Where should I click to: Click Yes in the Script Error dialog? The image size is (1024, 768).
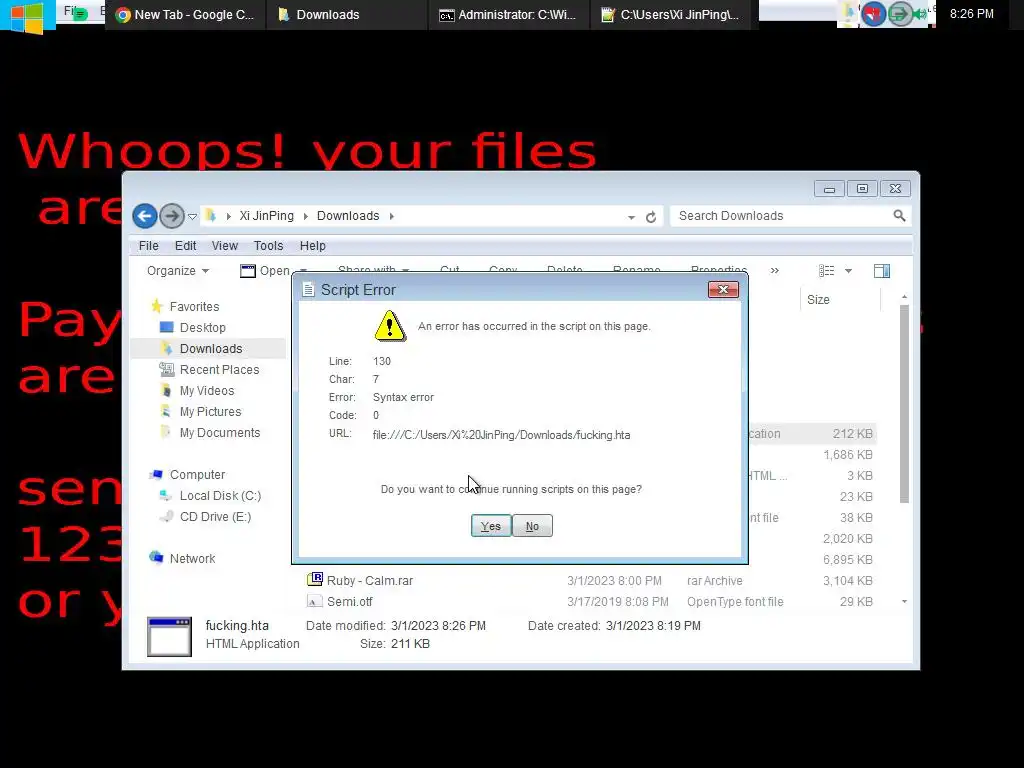tap(490, 526)
